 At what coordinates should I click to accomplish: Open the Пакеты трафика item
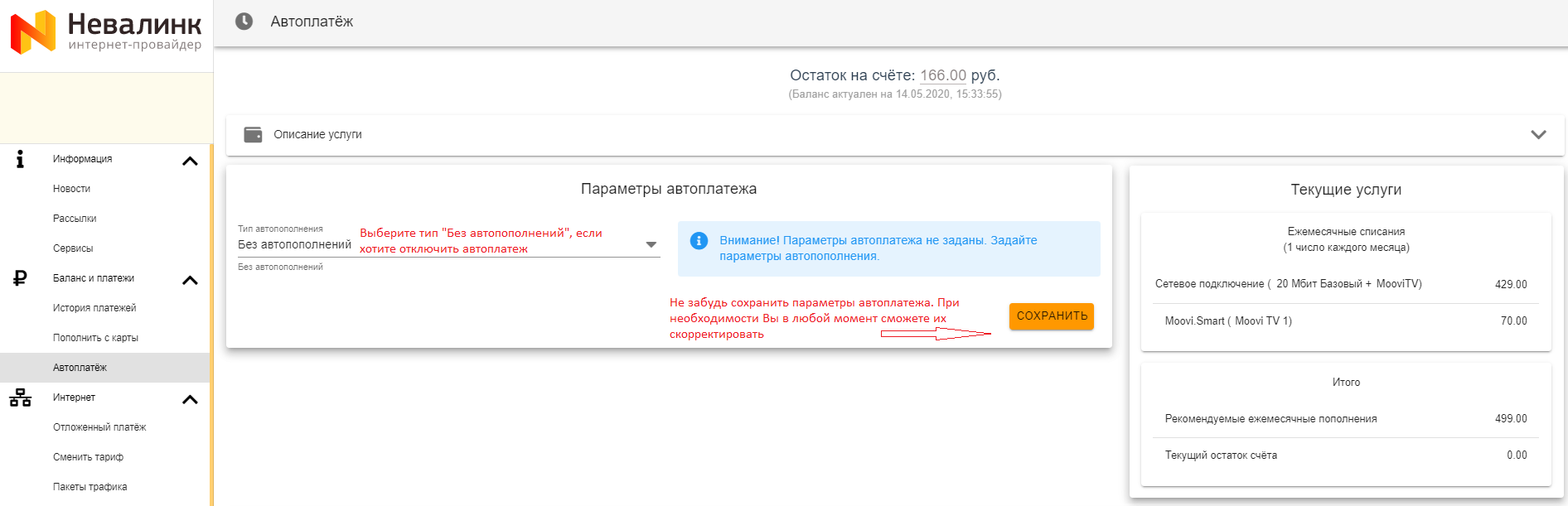click(90, 487)
